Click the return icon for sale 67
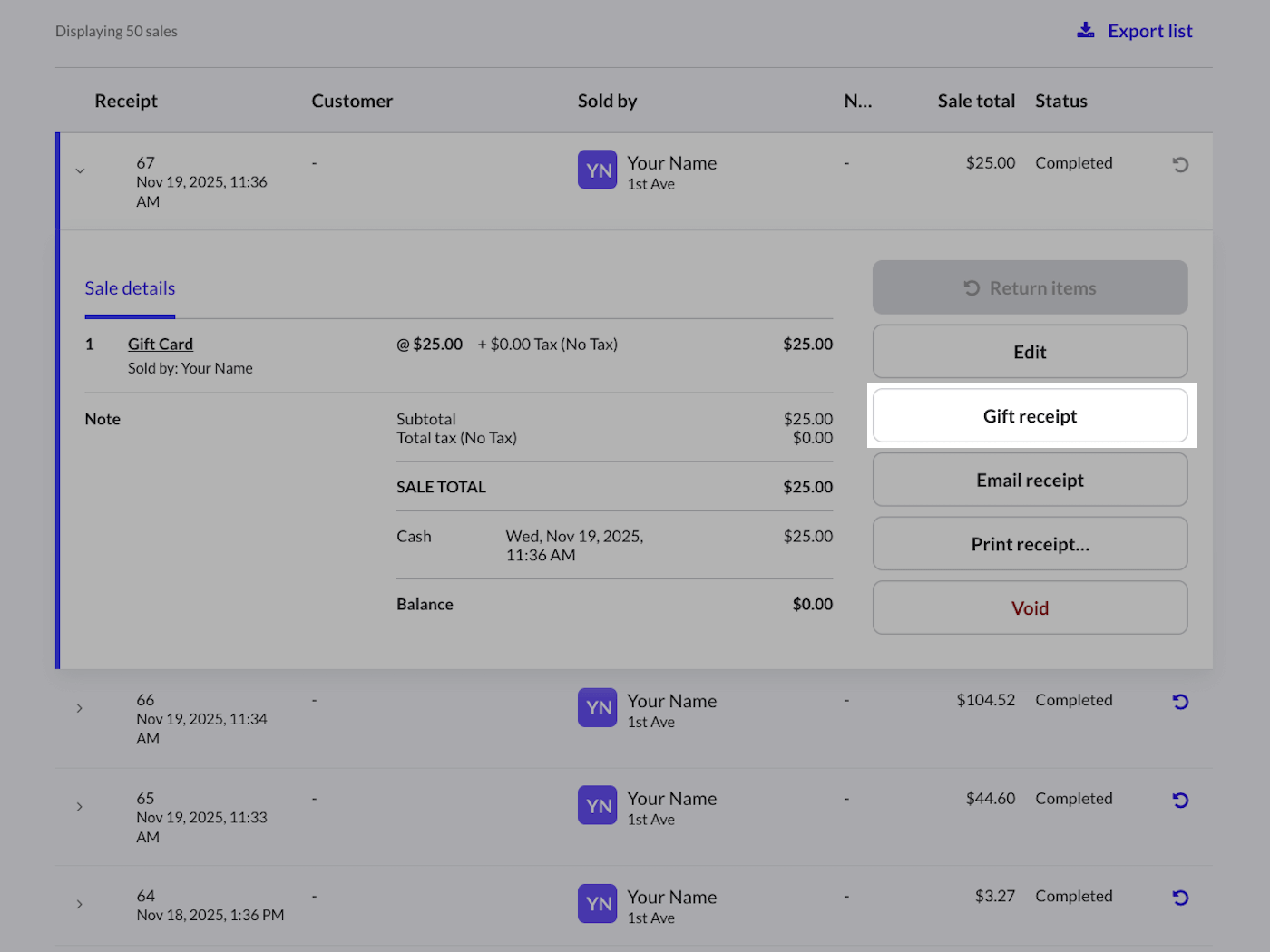 [x=1180, y=165]
